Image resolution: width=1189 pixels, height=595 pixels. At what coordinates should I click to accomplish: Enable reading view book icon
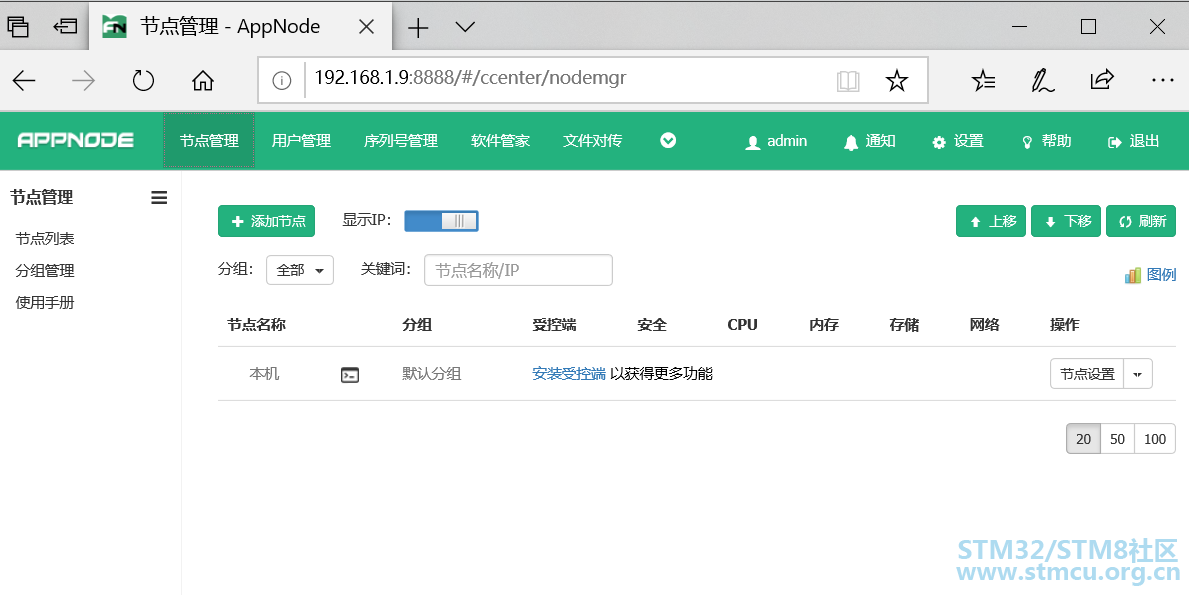pyautogui.click(x=848, y=80)
